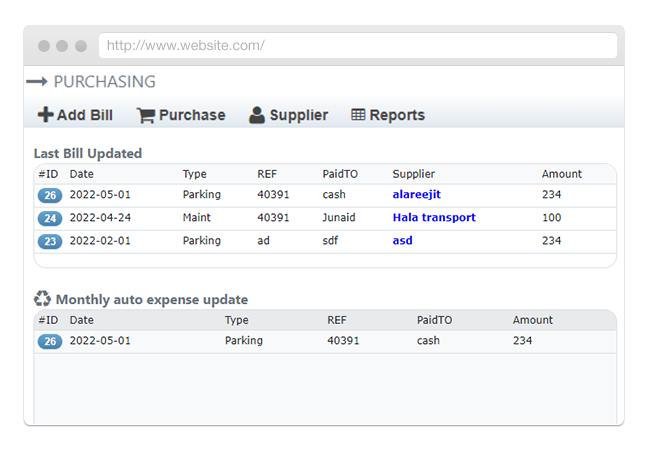This screenshot has height=452, width=648.
Task: Open the Hala transport supplier link
Action: (x=434, y=218)
